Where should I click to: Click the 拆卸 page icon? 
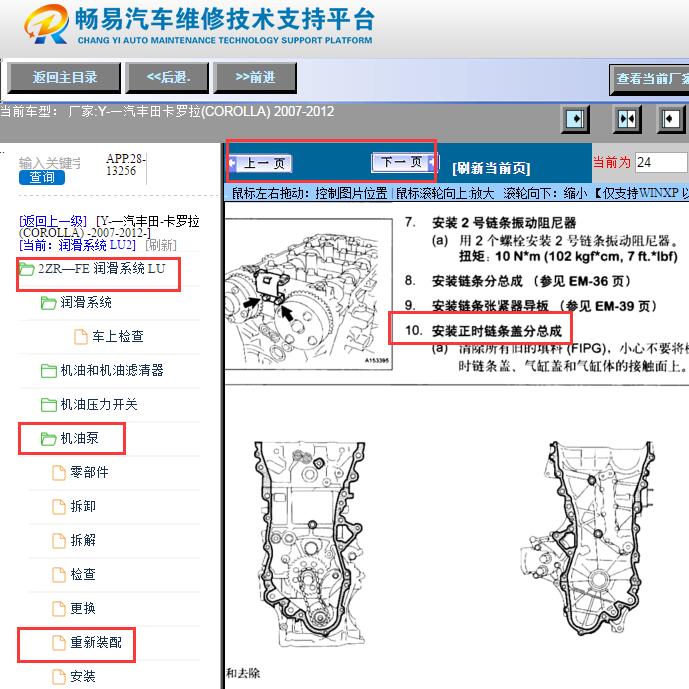59,507
